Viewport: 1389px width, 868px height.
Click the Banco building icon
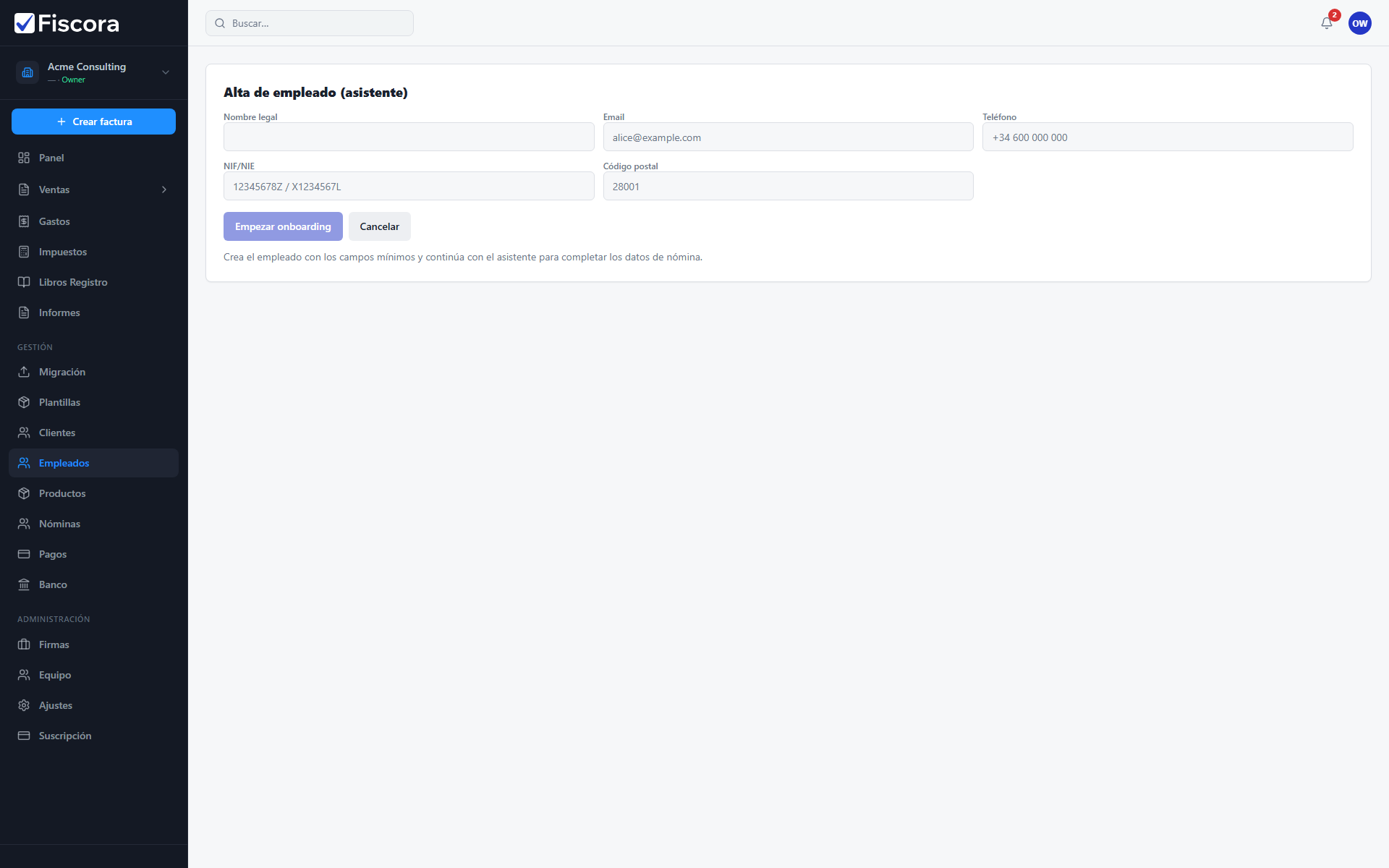pyautogui.click(x=24, y=584)
